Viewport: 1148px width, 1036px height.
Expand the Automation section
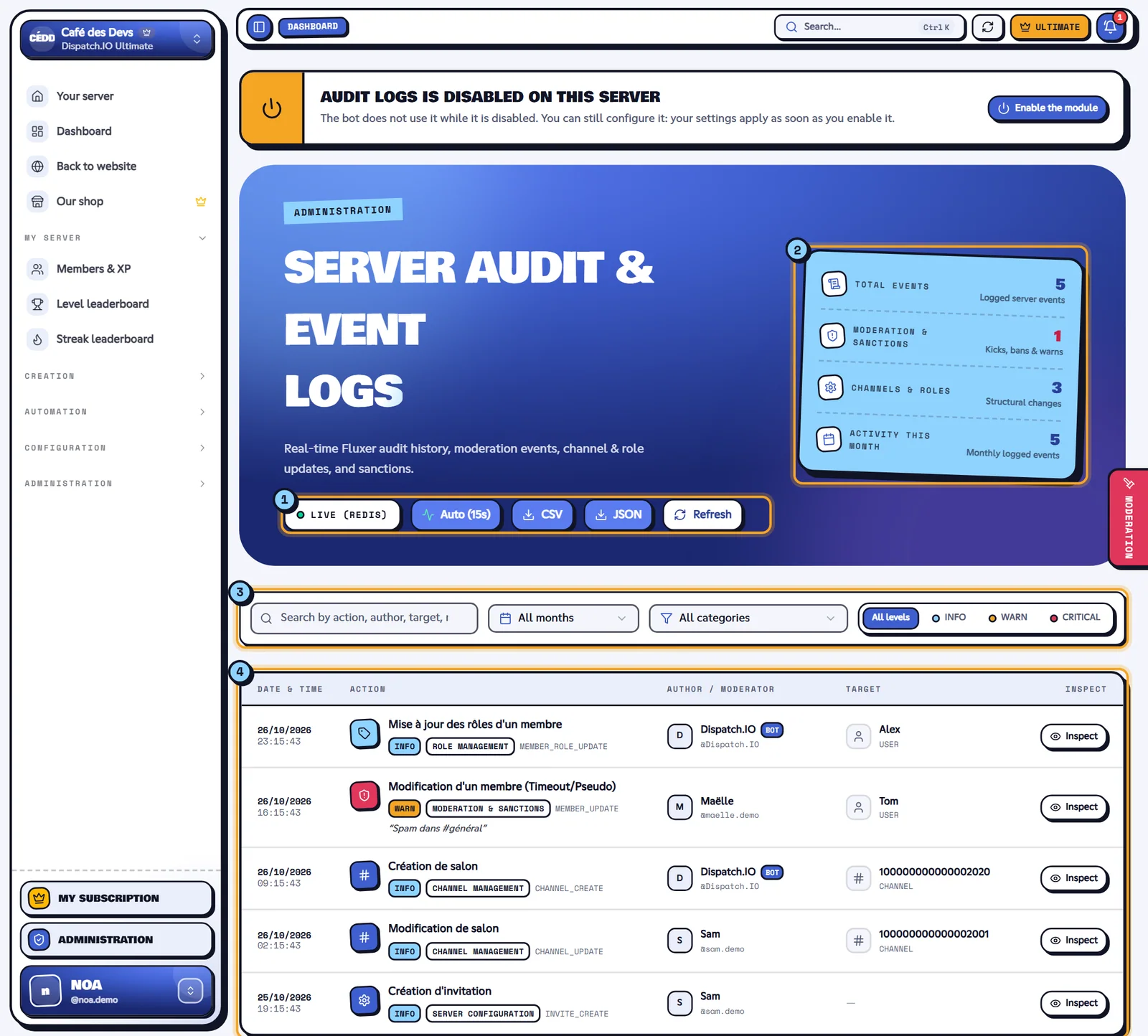pos(116,412)
